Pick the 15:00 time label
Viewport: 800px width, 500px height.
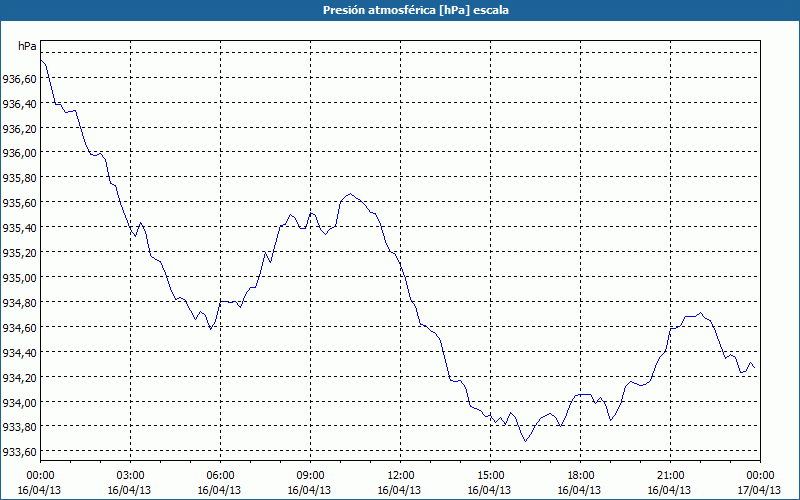coord(490,476)
